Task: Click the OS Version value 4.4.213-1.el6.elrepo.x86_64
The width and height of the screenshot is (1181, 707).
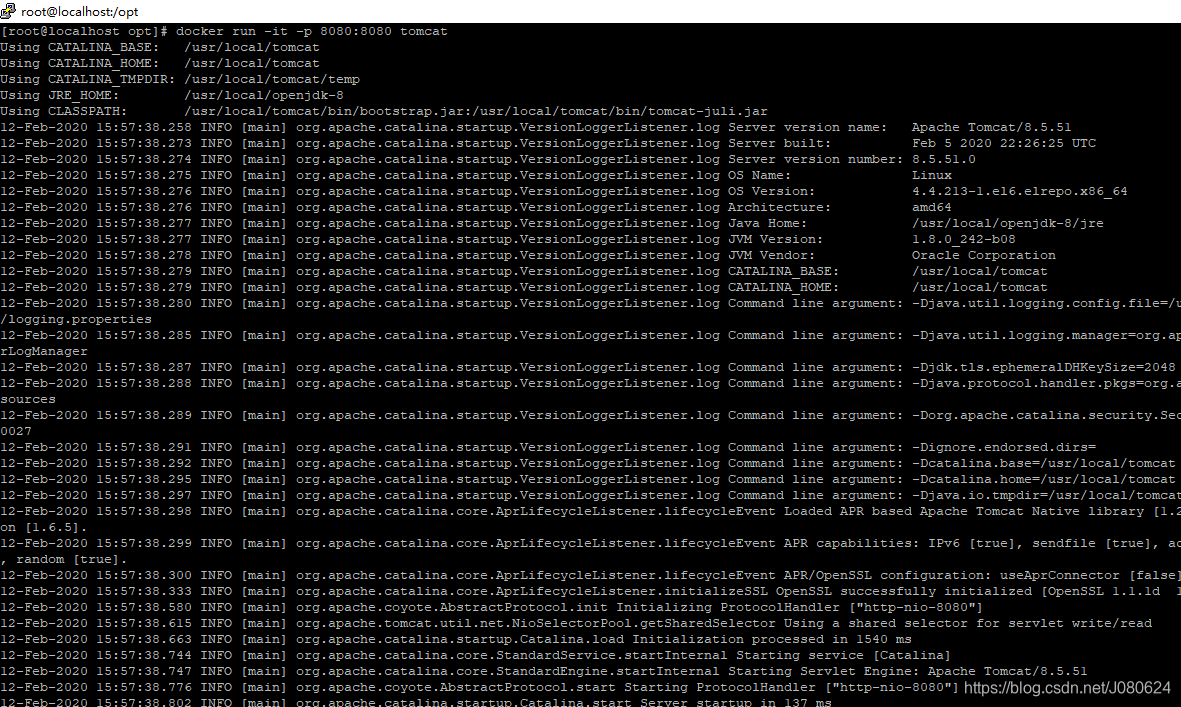Action: 1020,191
